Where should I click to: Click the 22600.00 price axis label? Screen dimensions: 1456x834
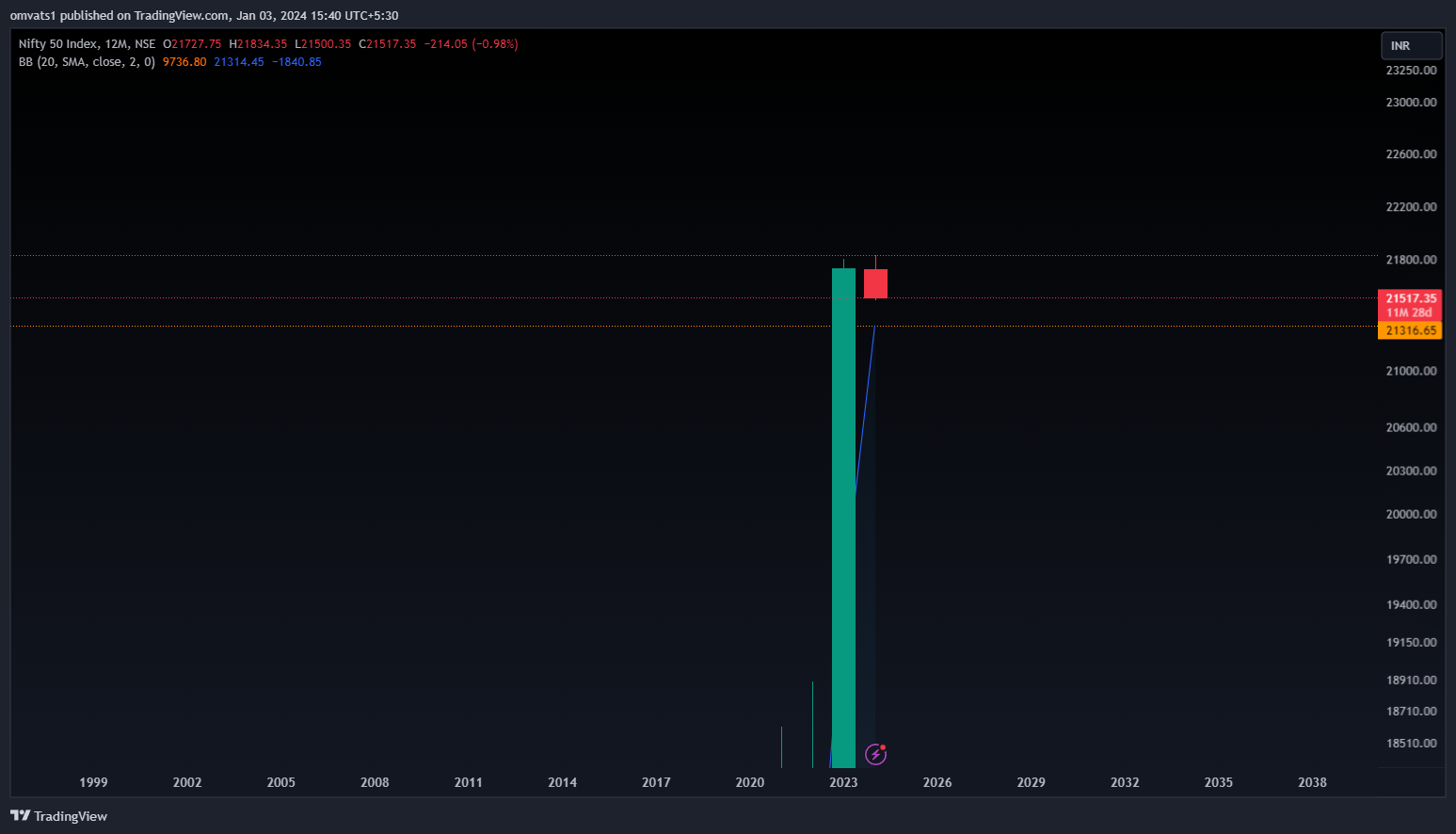coord(1411,154)
